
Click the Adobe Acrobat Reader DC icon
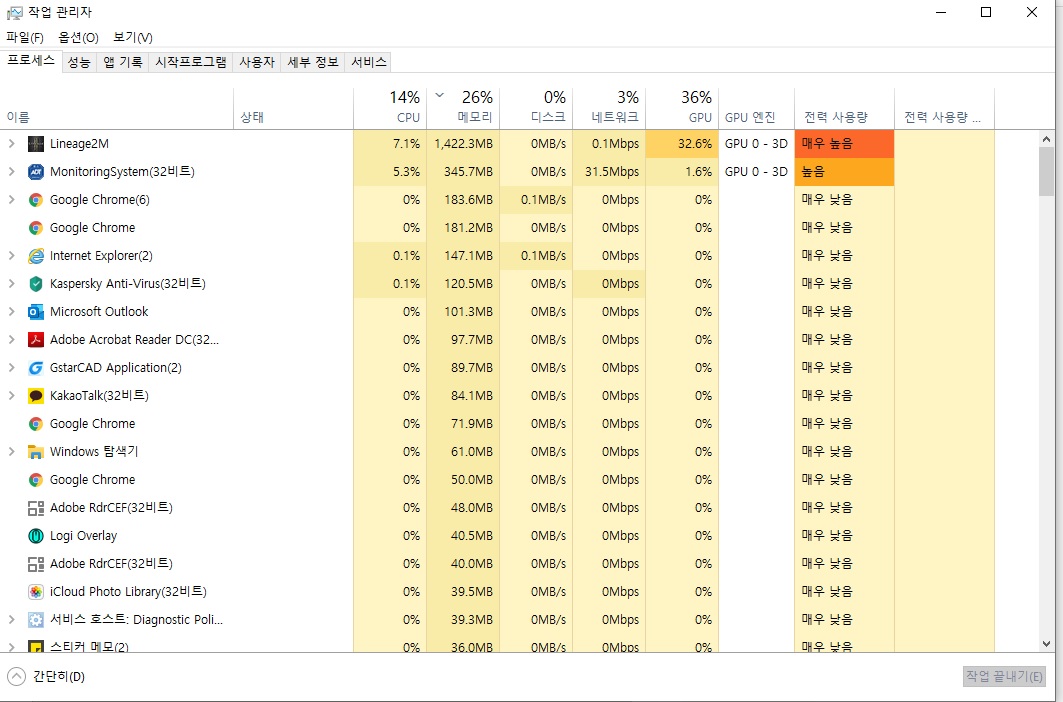click(x=36, y=340)
